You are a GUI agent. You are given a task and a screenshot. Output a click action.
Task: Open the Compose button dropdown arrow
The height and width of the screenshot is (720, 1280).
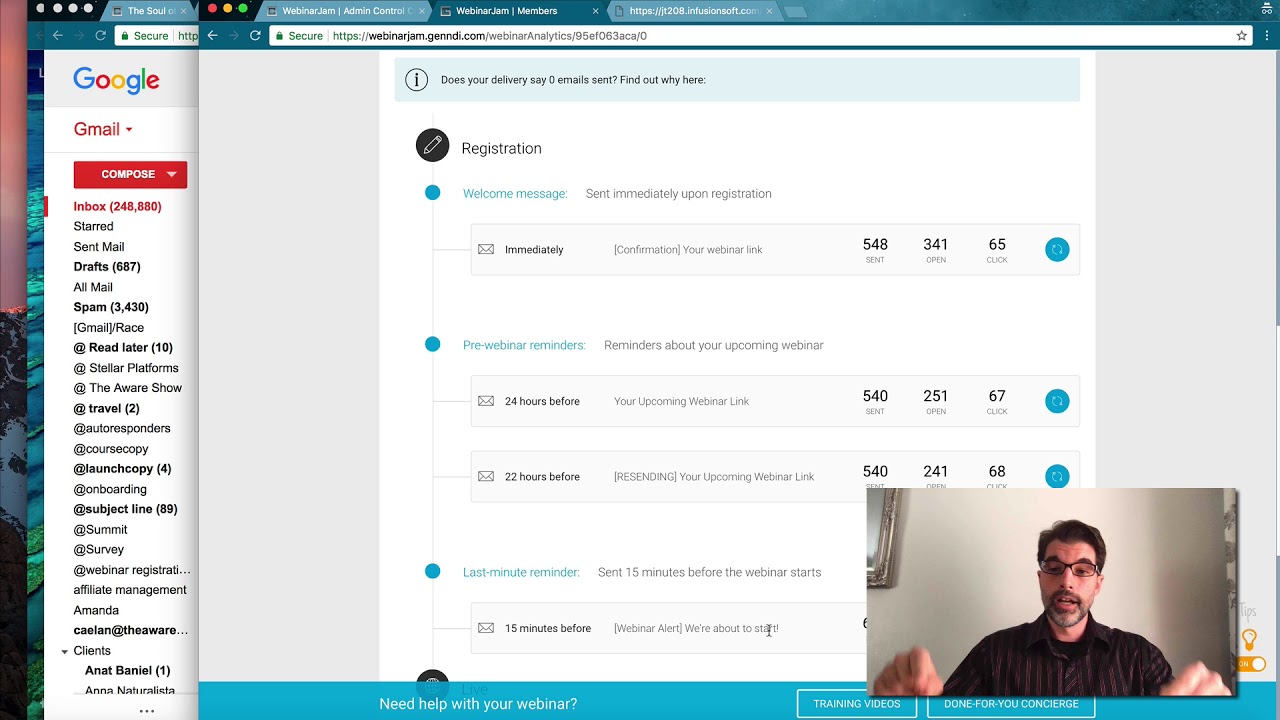[171, 174]
